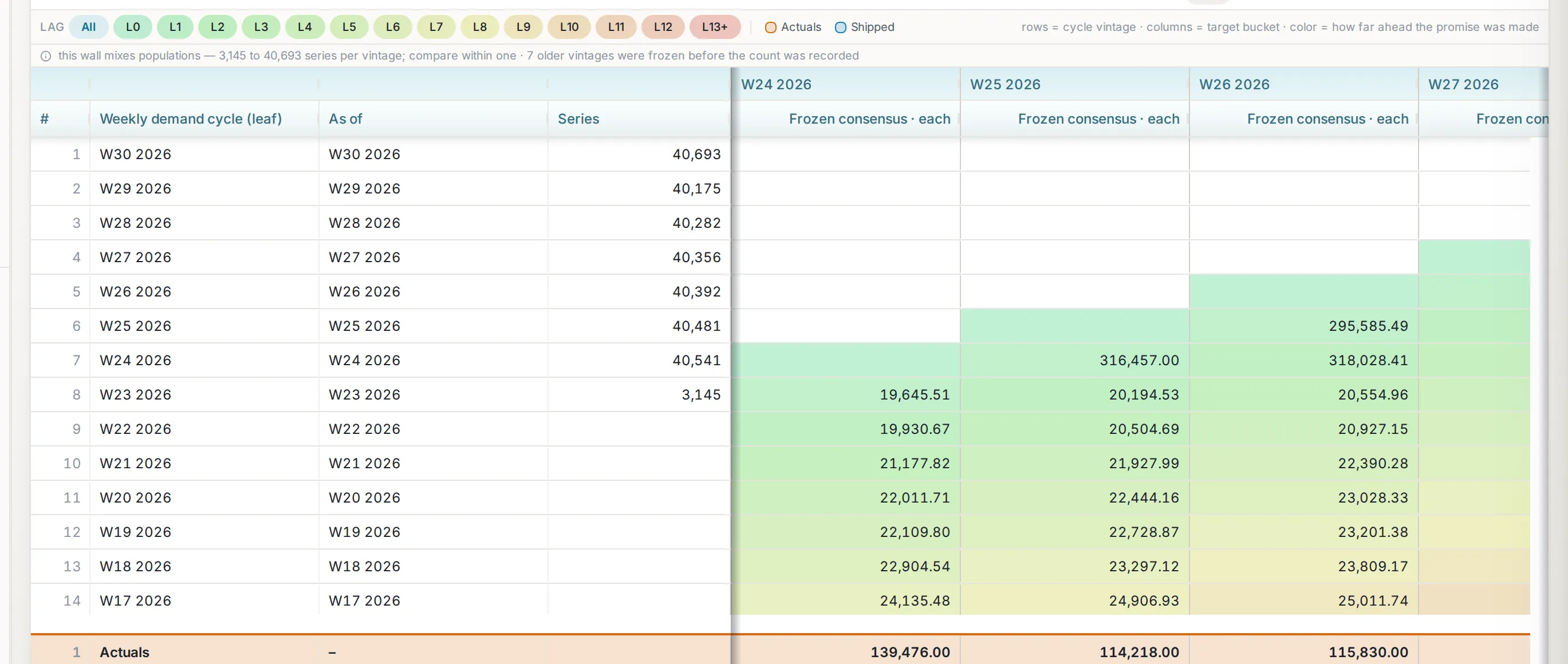This screenshot has height=664, width=1568.
Task: Select the L9 lag chip
Action: pyautogui.click(x=523, y=27)
